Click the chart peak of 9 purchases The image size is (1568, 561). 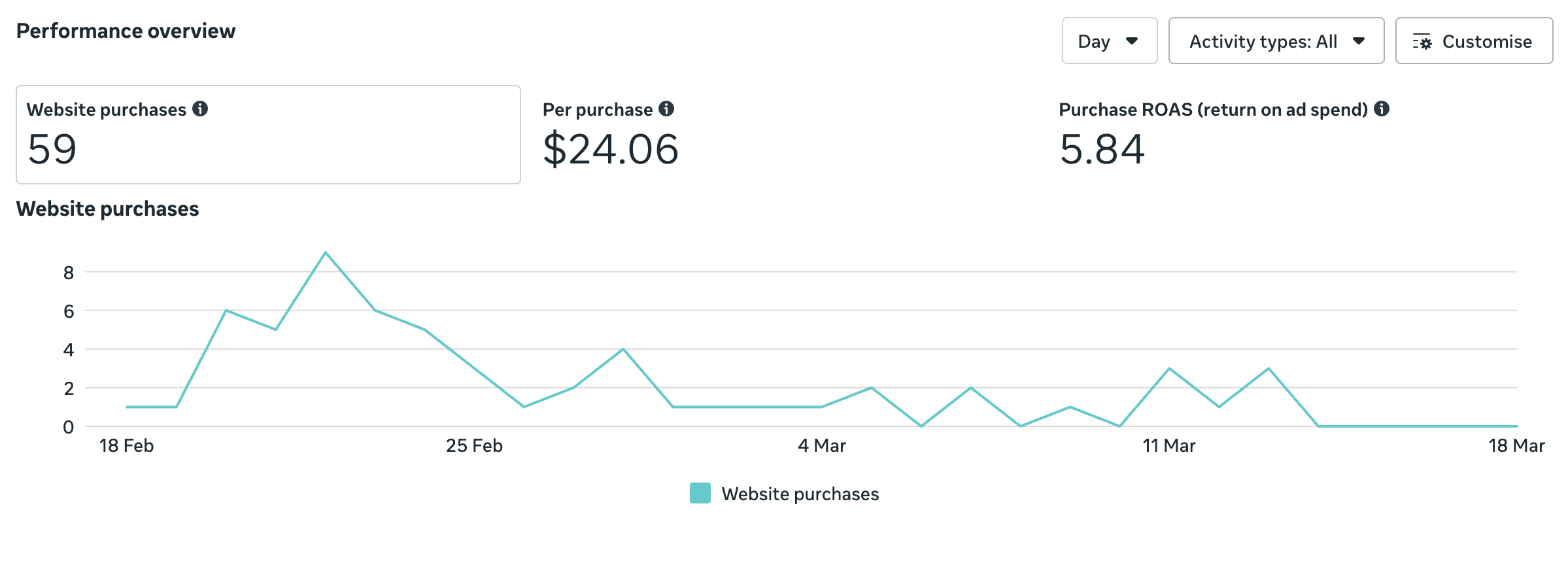click(326, 253)
